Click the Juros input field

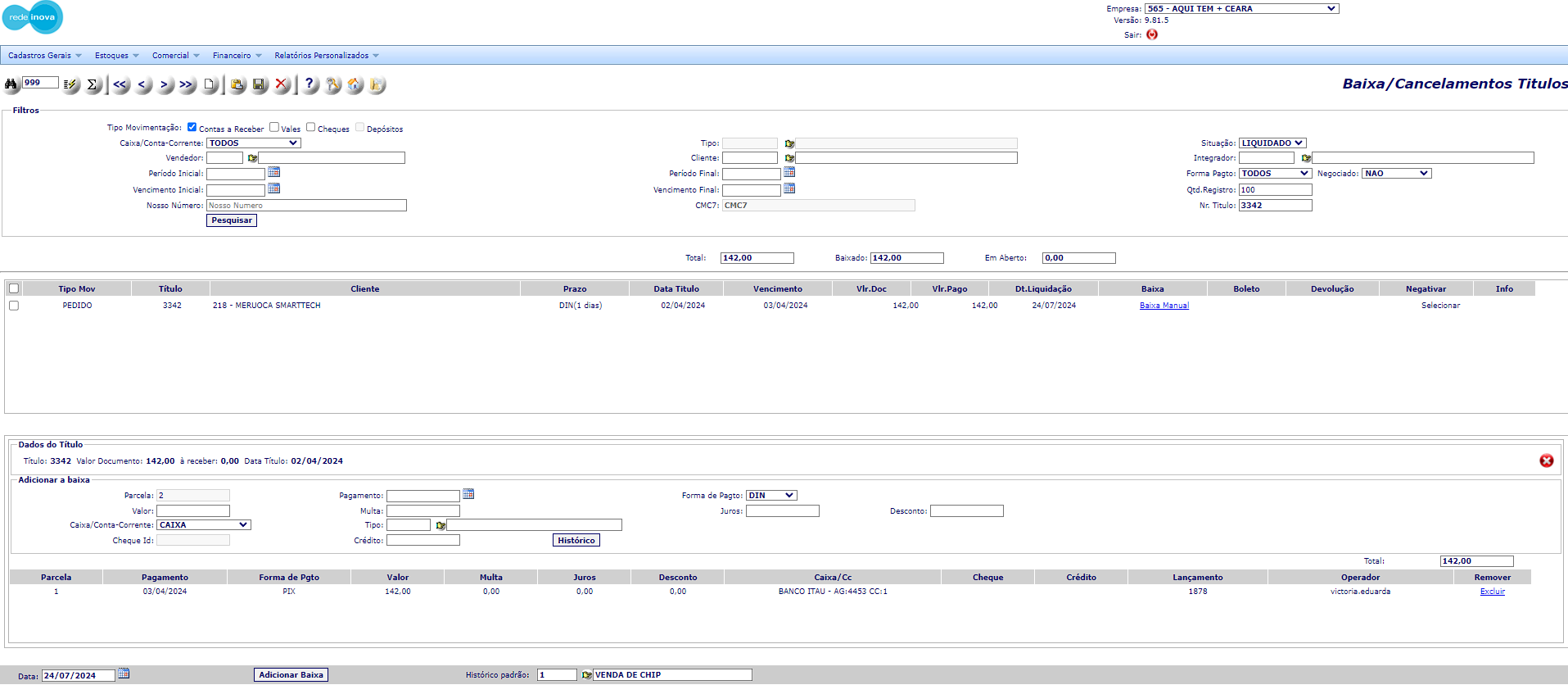pos(782,511)
